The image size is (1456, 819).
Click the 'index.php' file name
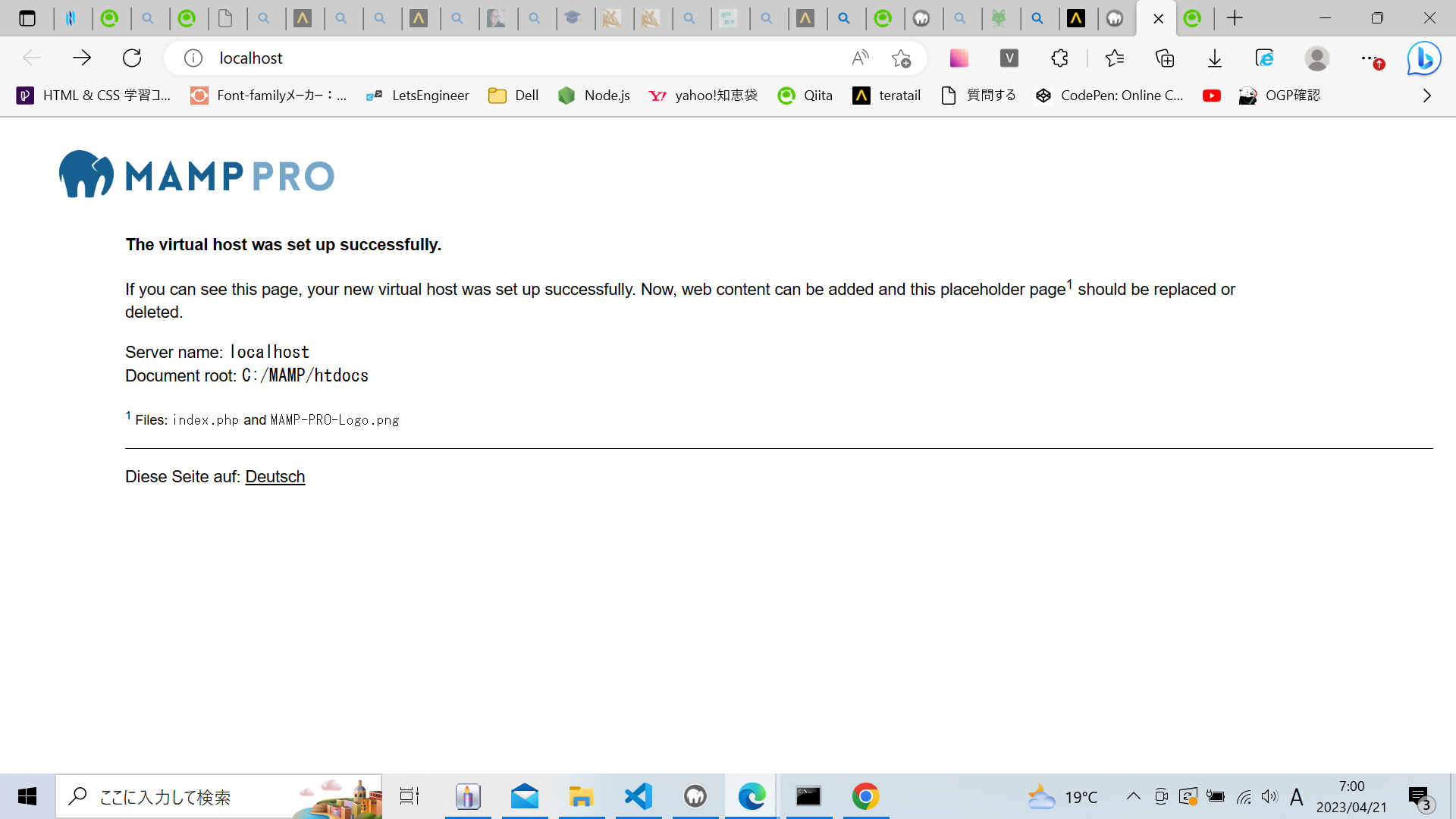pos(206,420)
